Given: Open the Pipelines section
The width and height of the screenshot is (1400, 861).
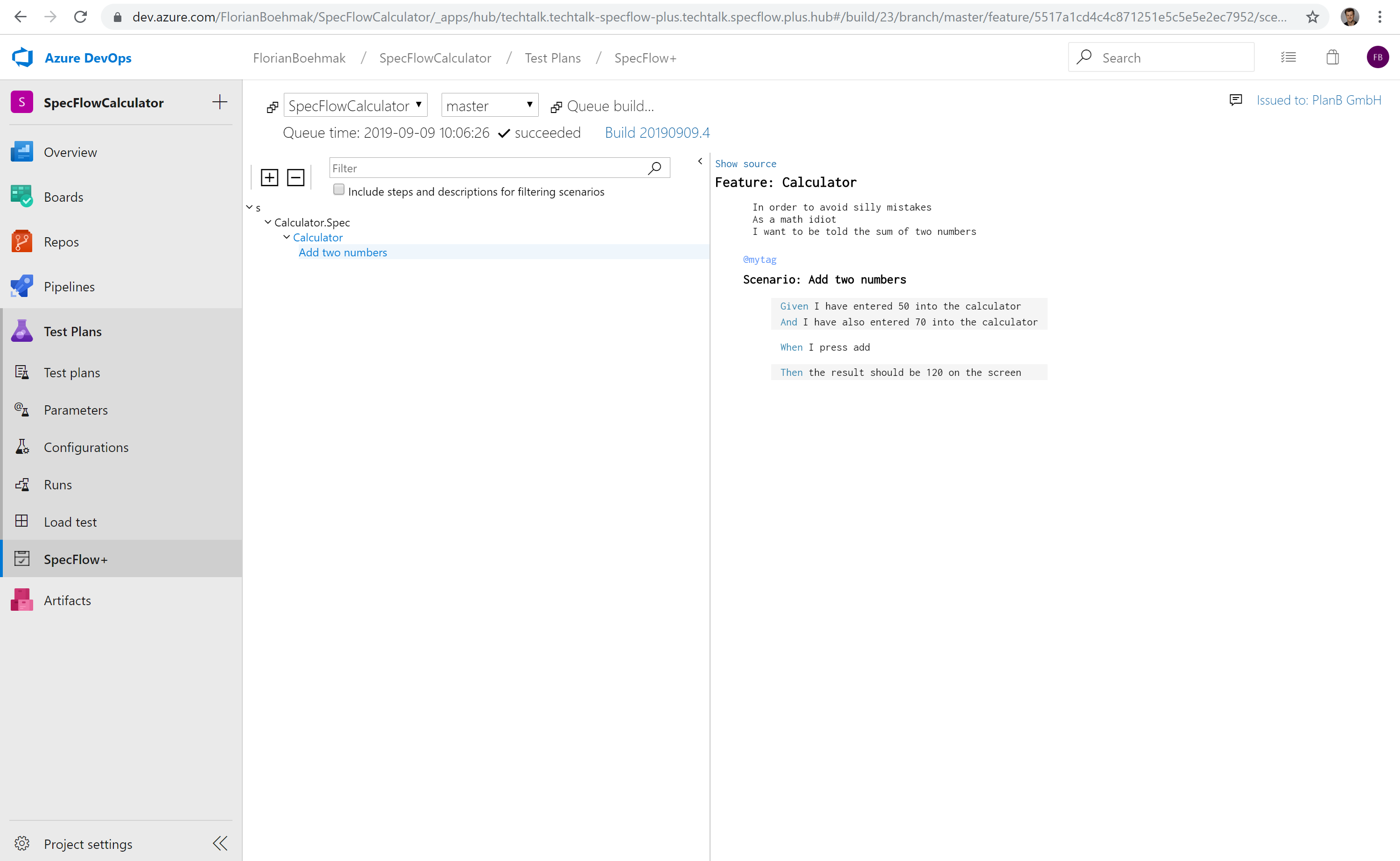Looking at the screenshot, I should coord(69,286).
